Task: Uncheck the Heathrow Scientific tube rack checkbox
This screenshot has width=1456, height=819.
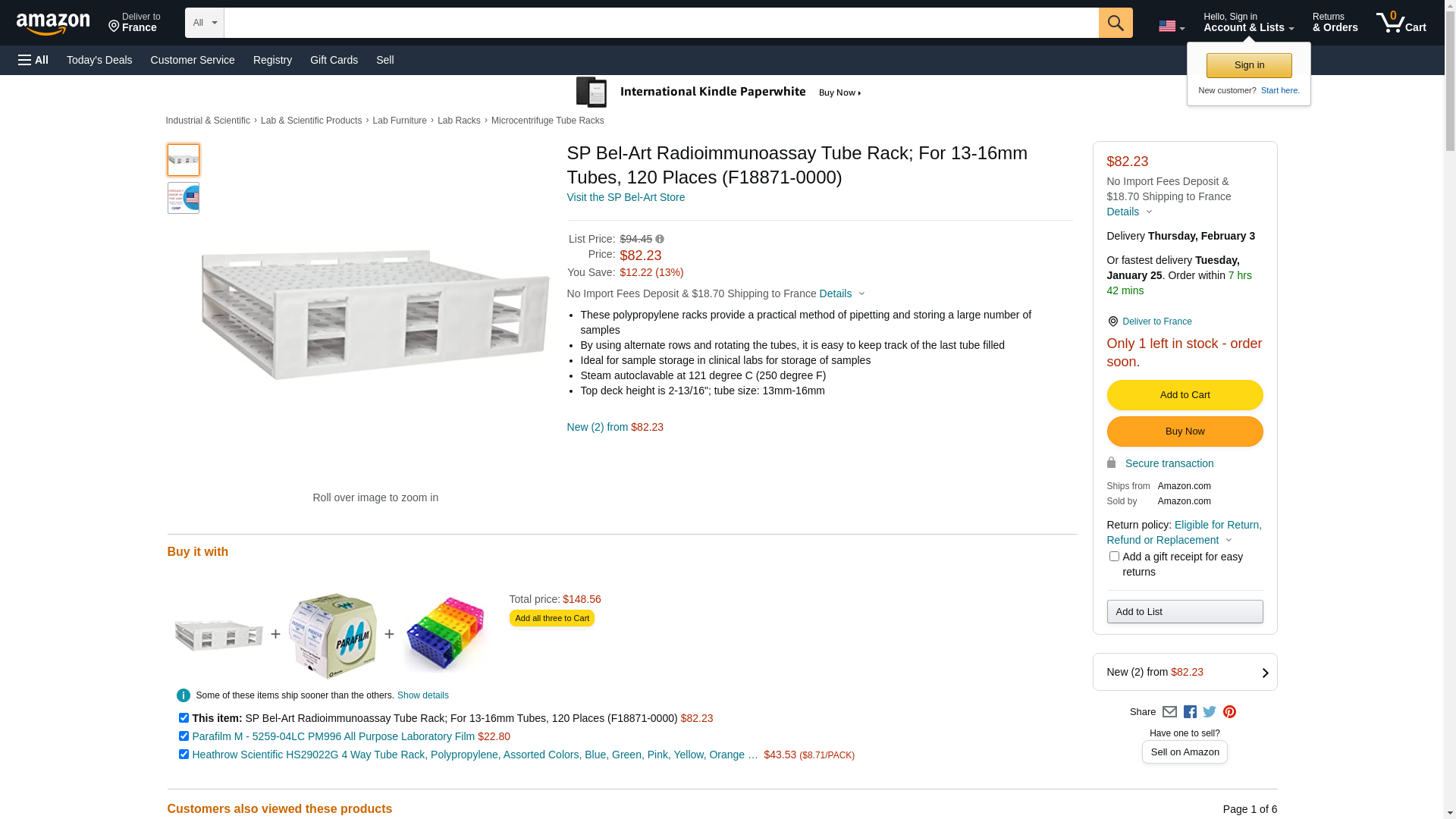Action: [x=184, y=755]
